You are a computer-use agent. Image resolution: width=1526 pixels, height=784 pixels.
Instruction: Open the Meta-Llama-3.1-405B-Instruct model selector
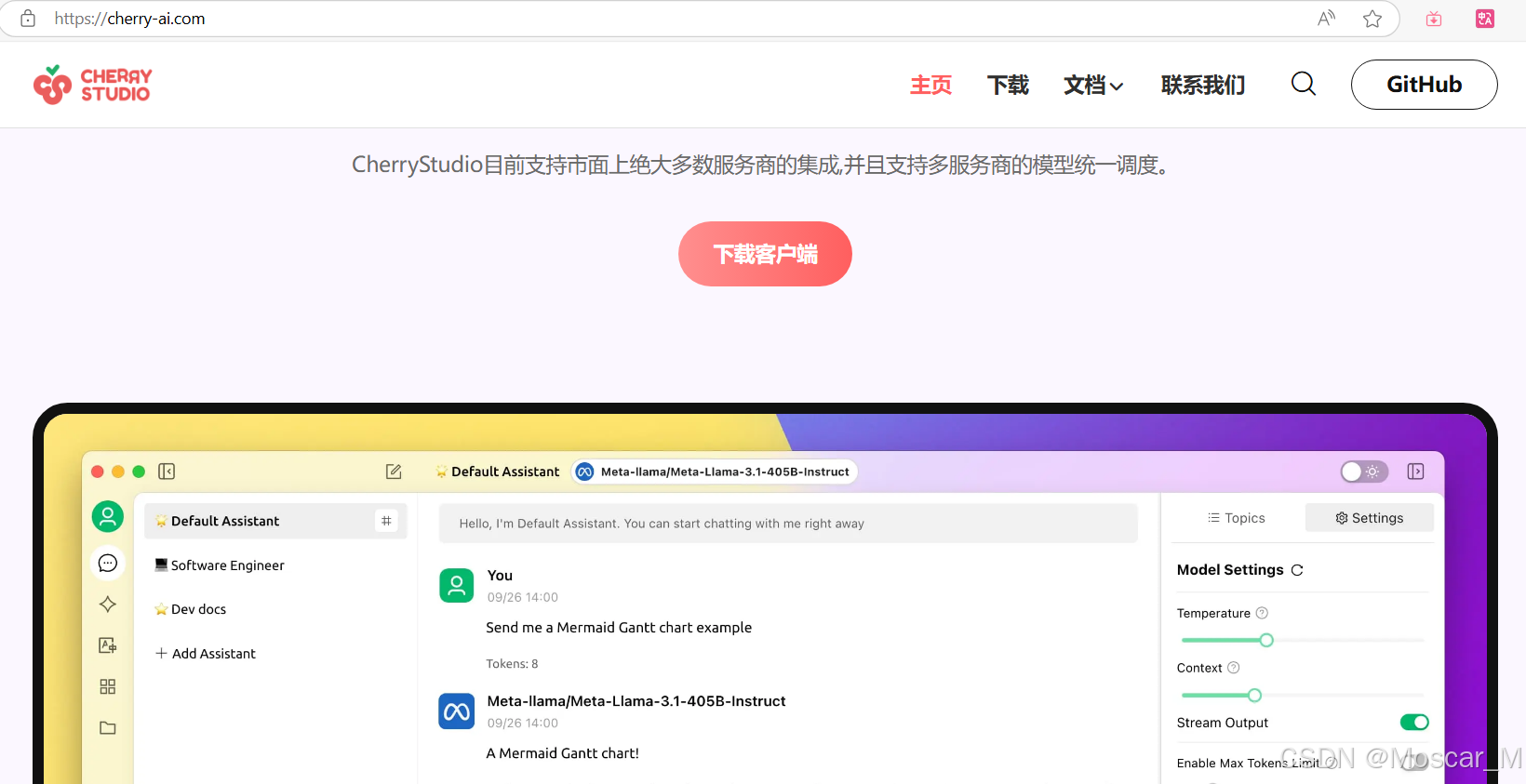(x=715, y=472)
